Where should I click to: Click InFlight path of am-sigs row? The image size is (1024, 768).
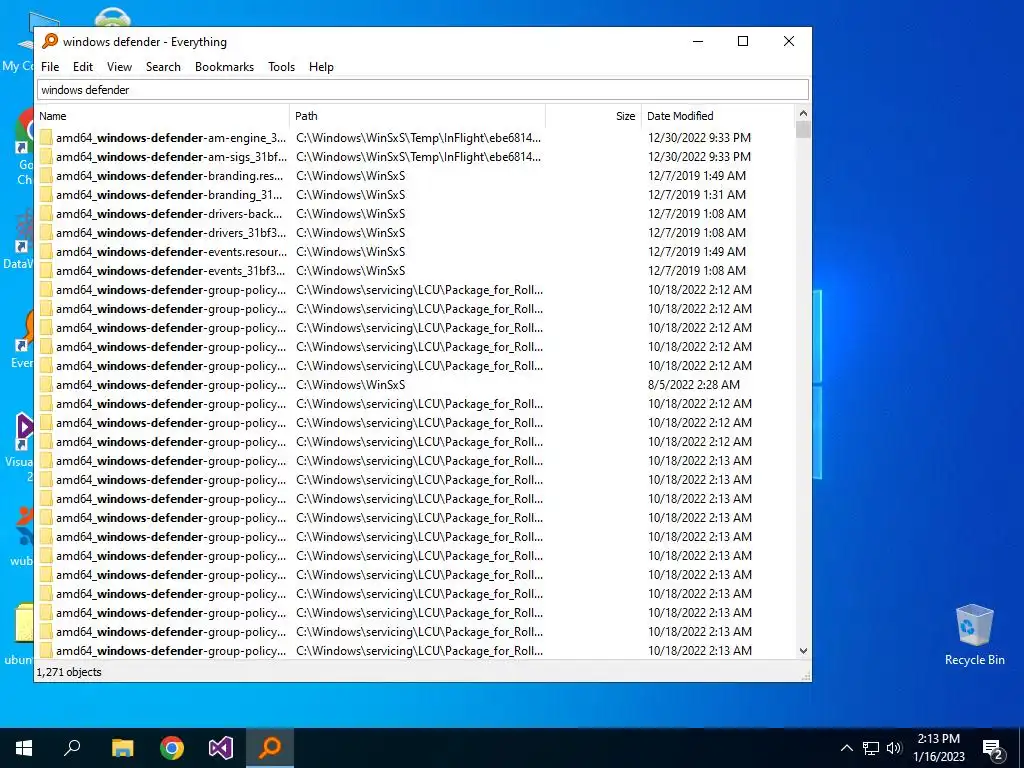click(x=419, y=157)
